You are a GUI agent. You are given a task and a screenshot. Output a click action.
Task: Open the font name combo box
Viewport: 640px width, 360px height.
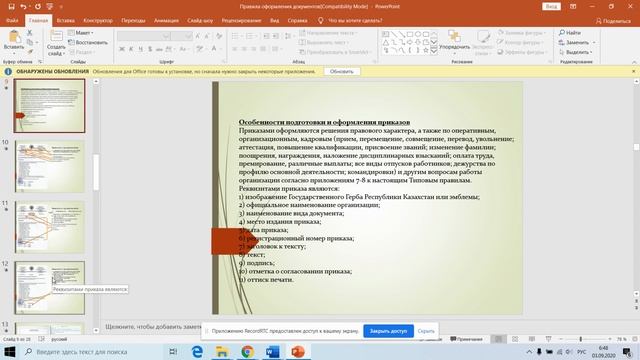144,36
